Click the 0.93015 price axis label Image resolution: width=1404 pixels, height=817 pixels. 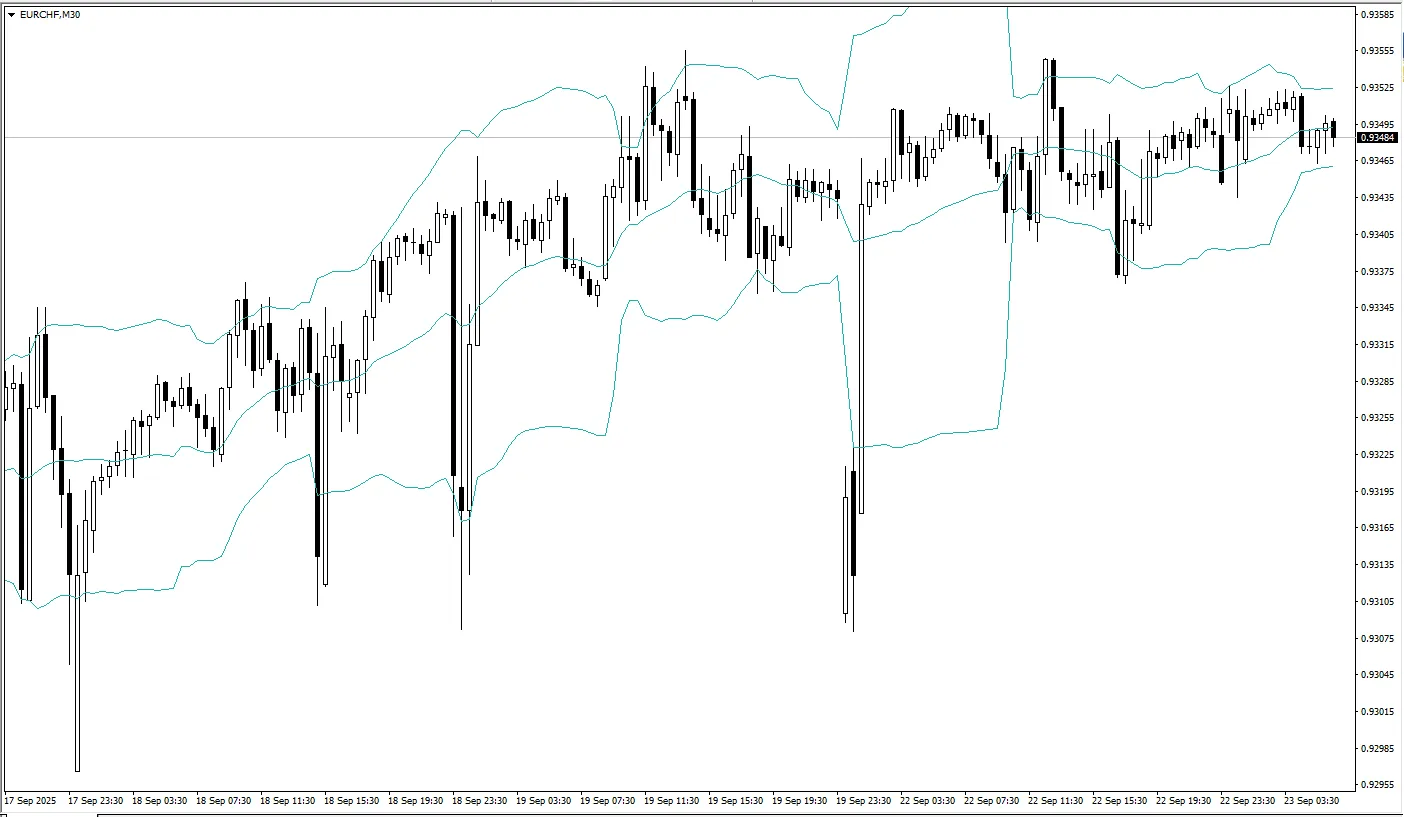1379,711
